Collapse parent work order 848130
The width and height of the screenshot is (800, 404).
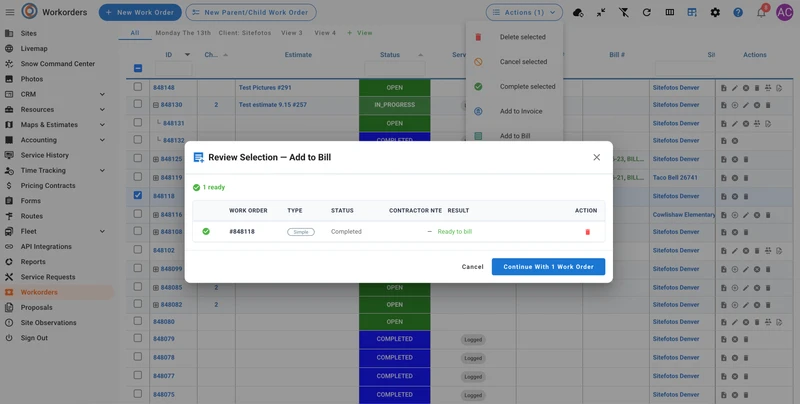click(x=156, y=105)
